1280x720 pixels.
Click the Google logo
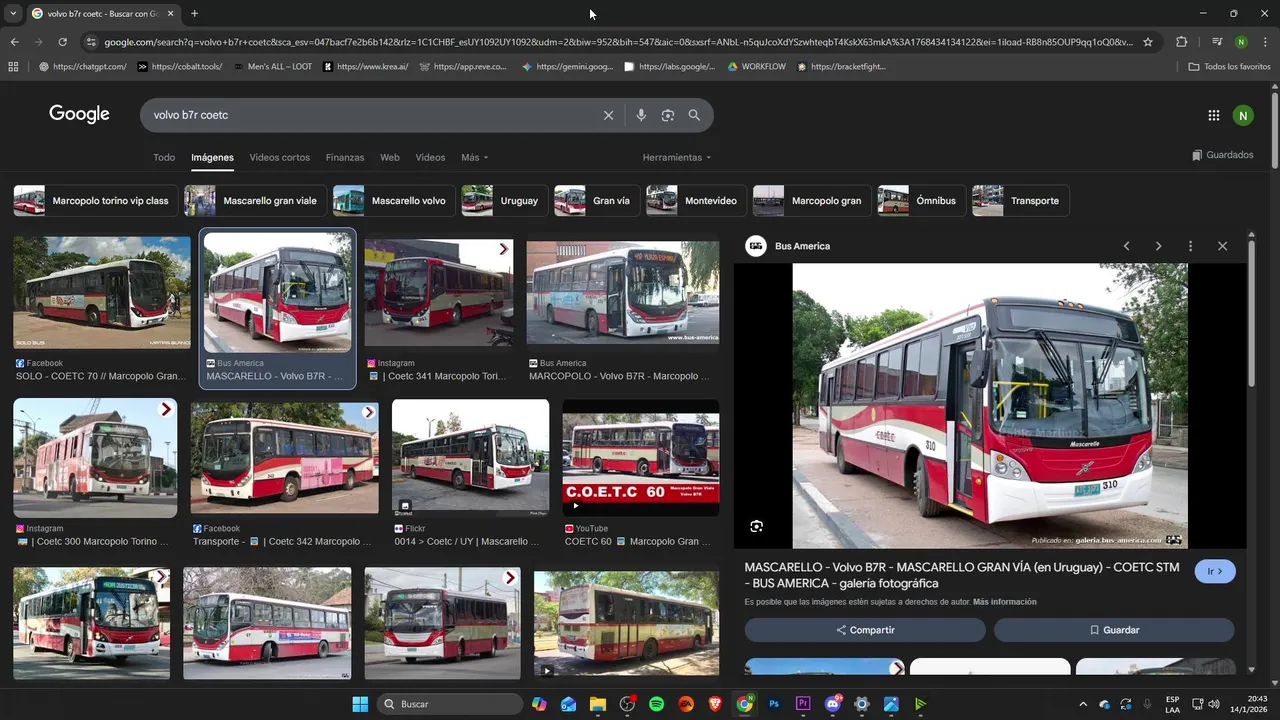coord(79,114)
